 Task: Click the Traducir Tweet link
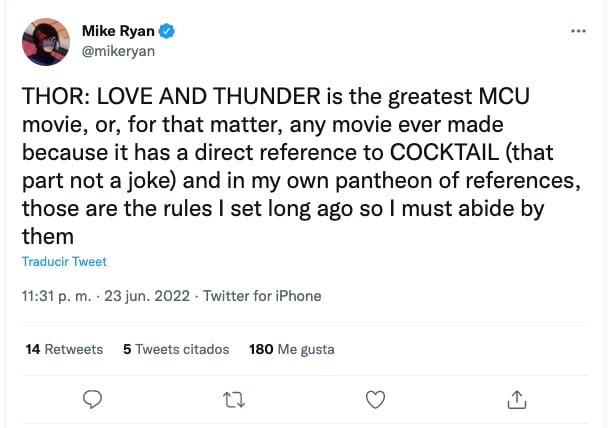(x=64, y=262)
